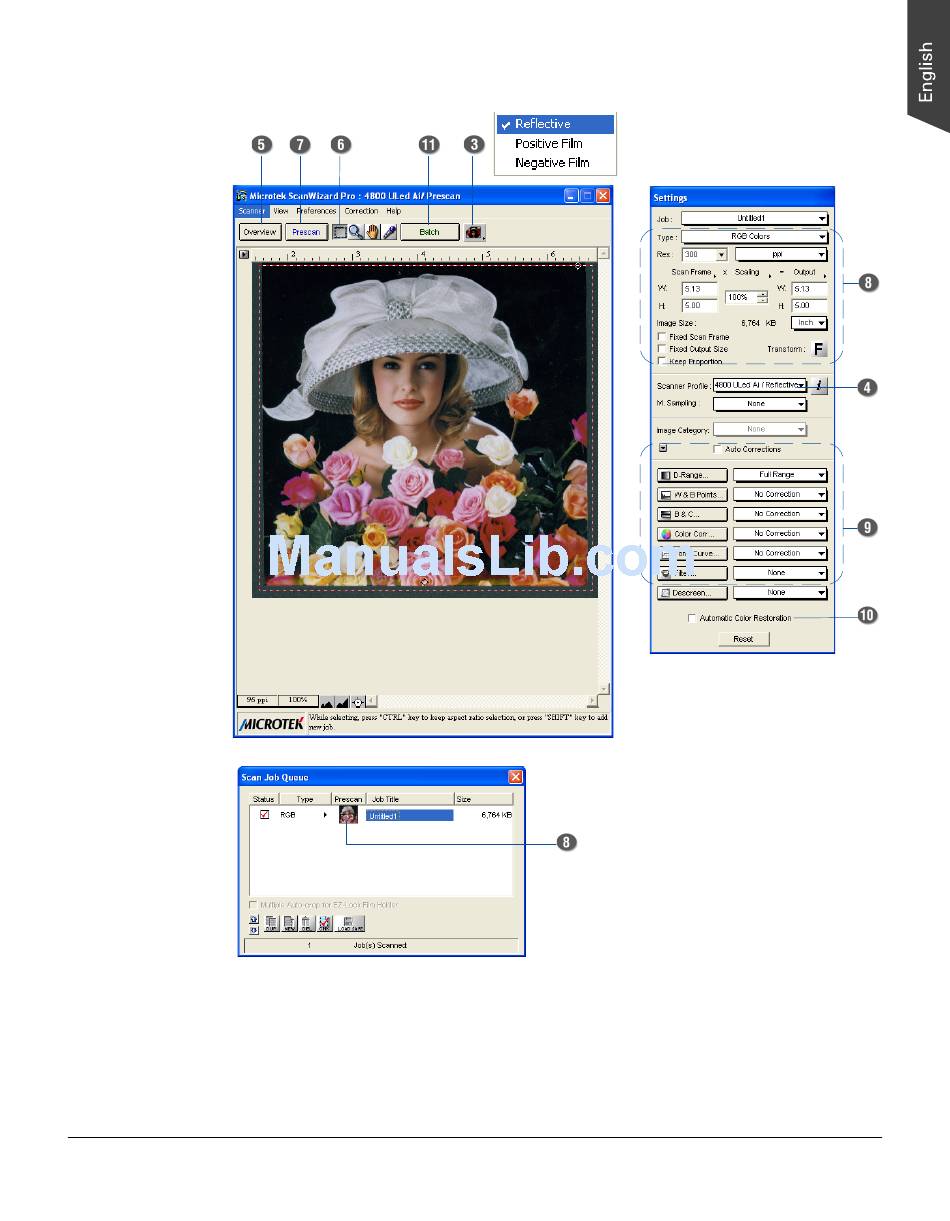The image size is (950, 1221).
Task: Click the zoom-in mountain icon
Action: click(341, 701)
